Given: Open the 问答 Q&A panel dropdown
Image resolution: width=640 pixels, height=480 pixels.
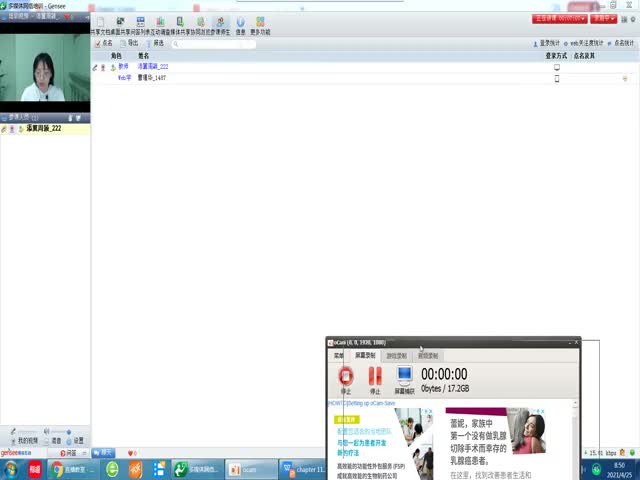Looking at the screenshot, I should 72,453.
